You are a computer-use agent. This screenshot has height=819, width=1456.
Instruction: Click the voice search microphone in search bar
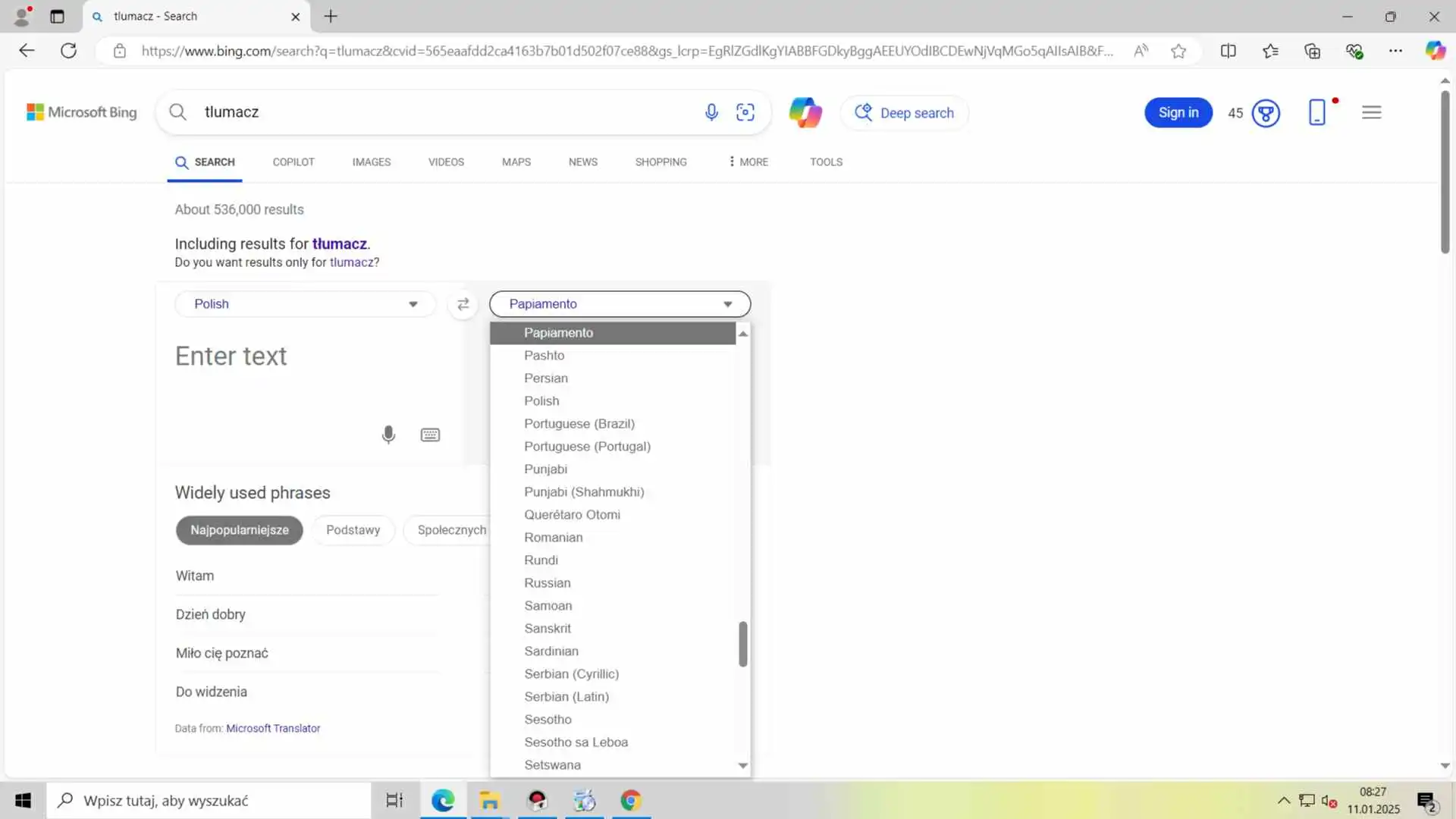(x=711, y=112)
